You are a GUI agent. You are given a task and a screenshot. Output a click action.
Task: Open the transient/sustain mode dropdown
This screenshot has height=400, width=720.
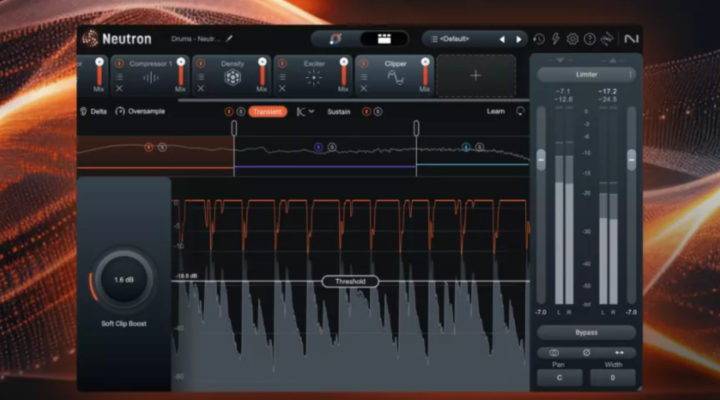[x=305, y=112]
